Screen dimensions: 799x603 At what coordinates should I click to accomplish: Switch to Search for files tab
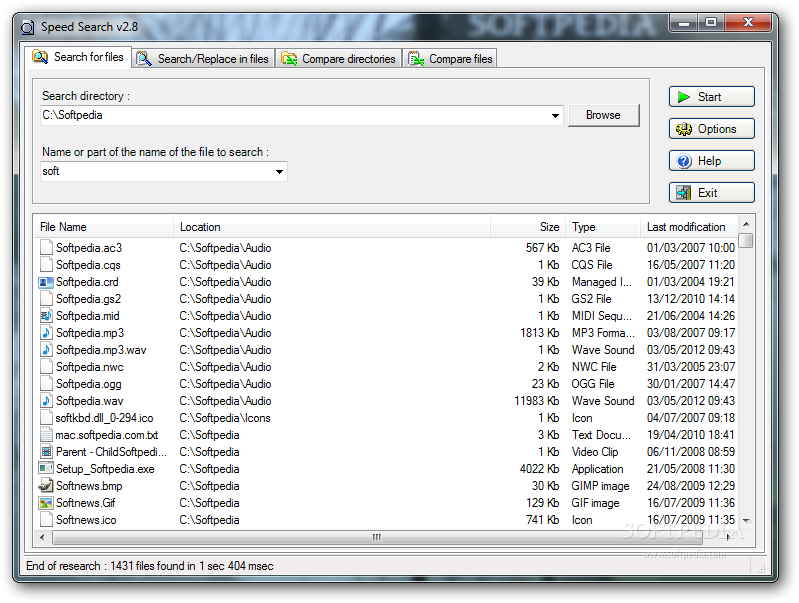[78, 57]
